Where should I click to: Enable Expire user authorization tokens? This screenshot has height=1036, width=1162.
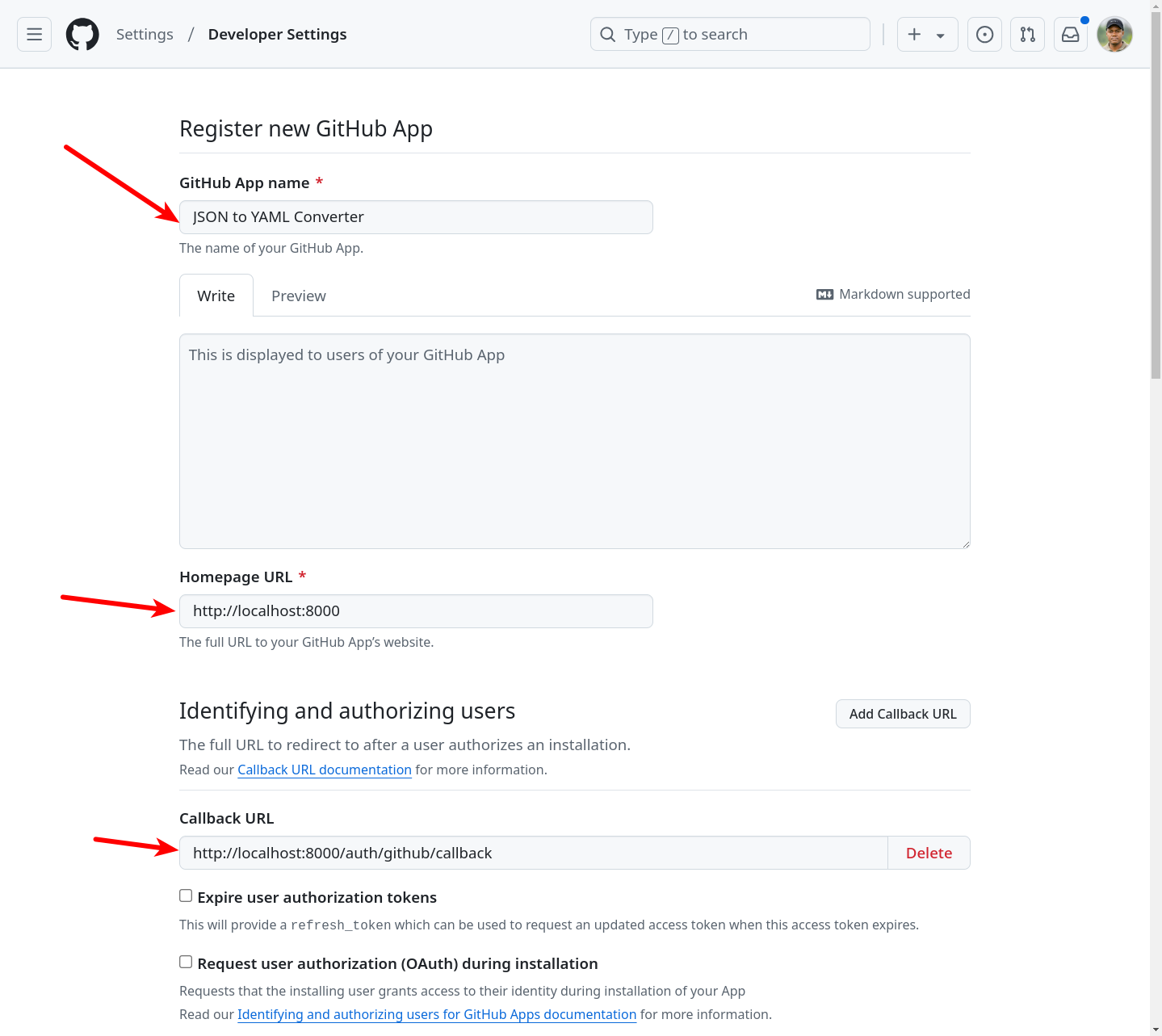(186, 895)
